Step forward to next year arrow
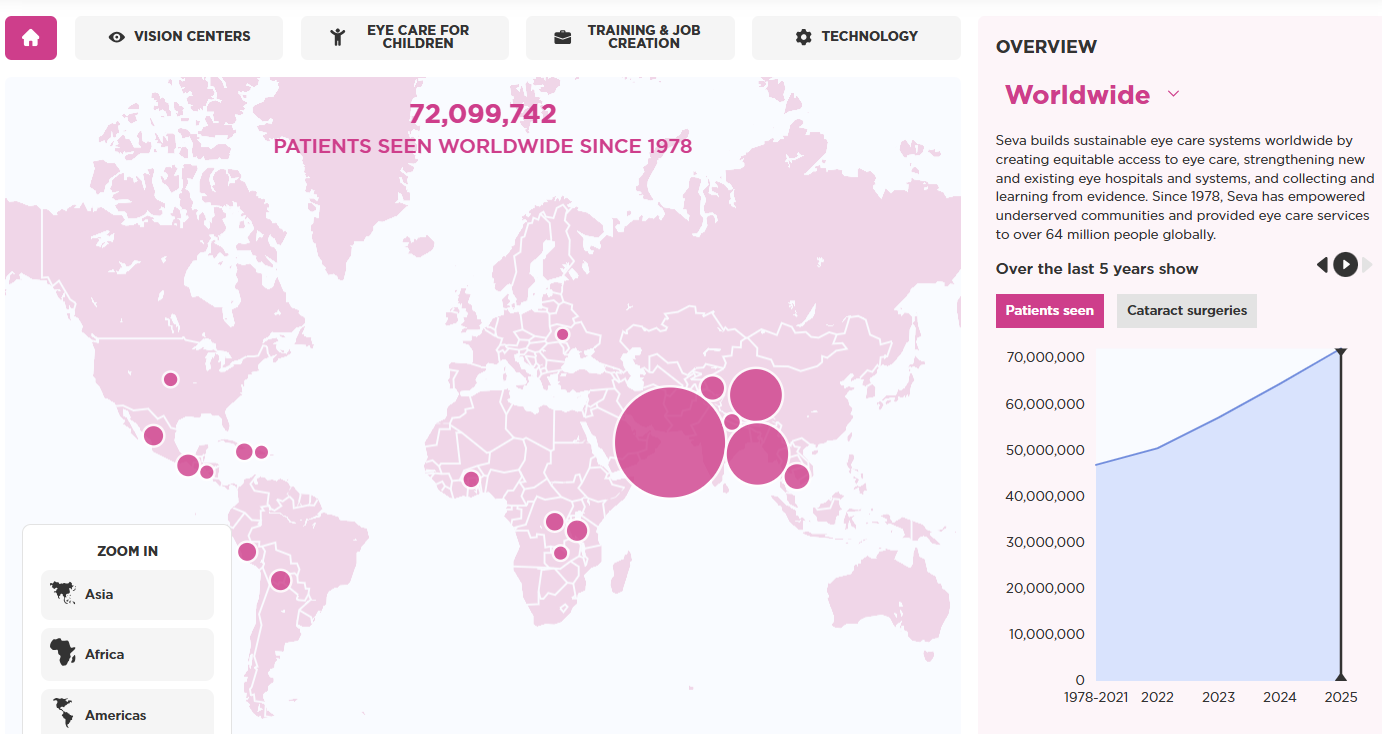Viewport: 1382px width, 734px height. coord(1368,265)
